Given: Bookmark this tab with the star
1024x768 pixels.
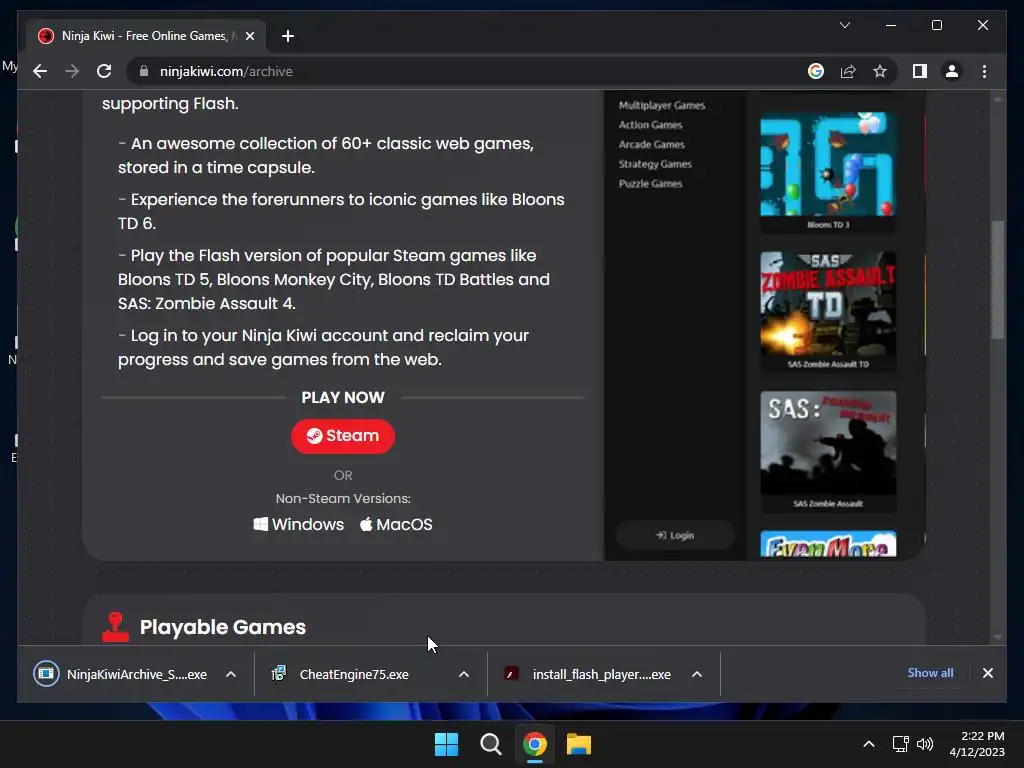Looking at the screenshot, I should tap(880, 71).
